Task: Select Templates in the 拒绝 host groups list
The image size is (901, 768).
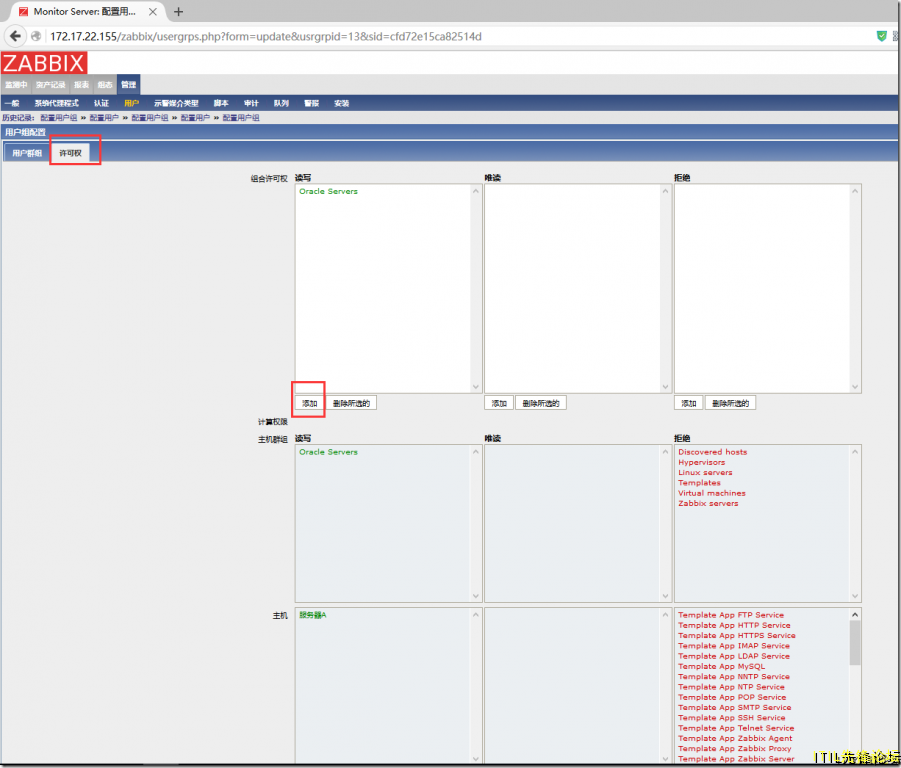Action: (x=699, y=483)
